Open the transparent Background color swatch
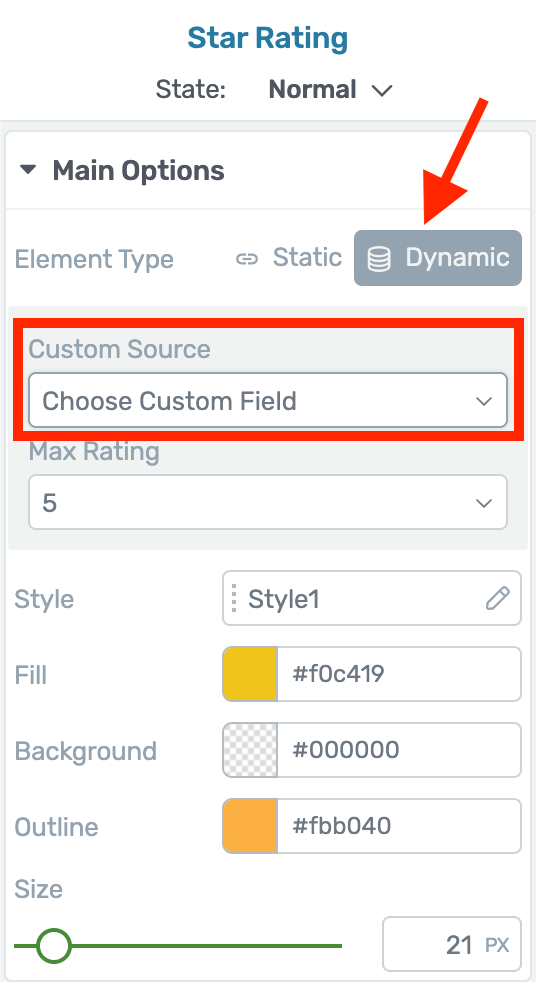The image size is (536, 982). tap(250, 750)
